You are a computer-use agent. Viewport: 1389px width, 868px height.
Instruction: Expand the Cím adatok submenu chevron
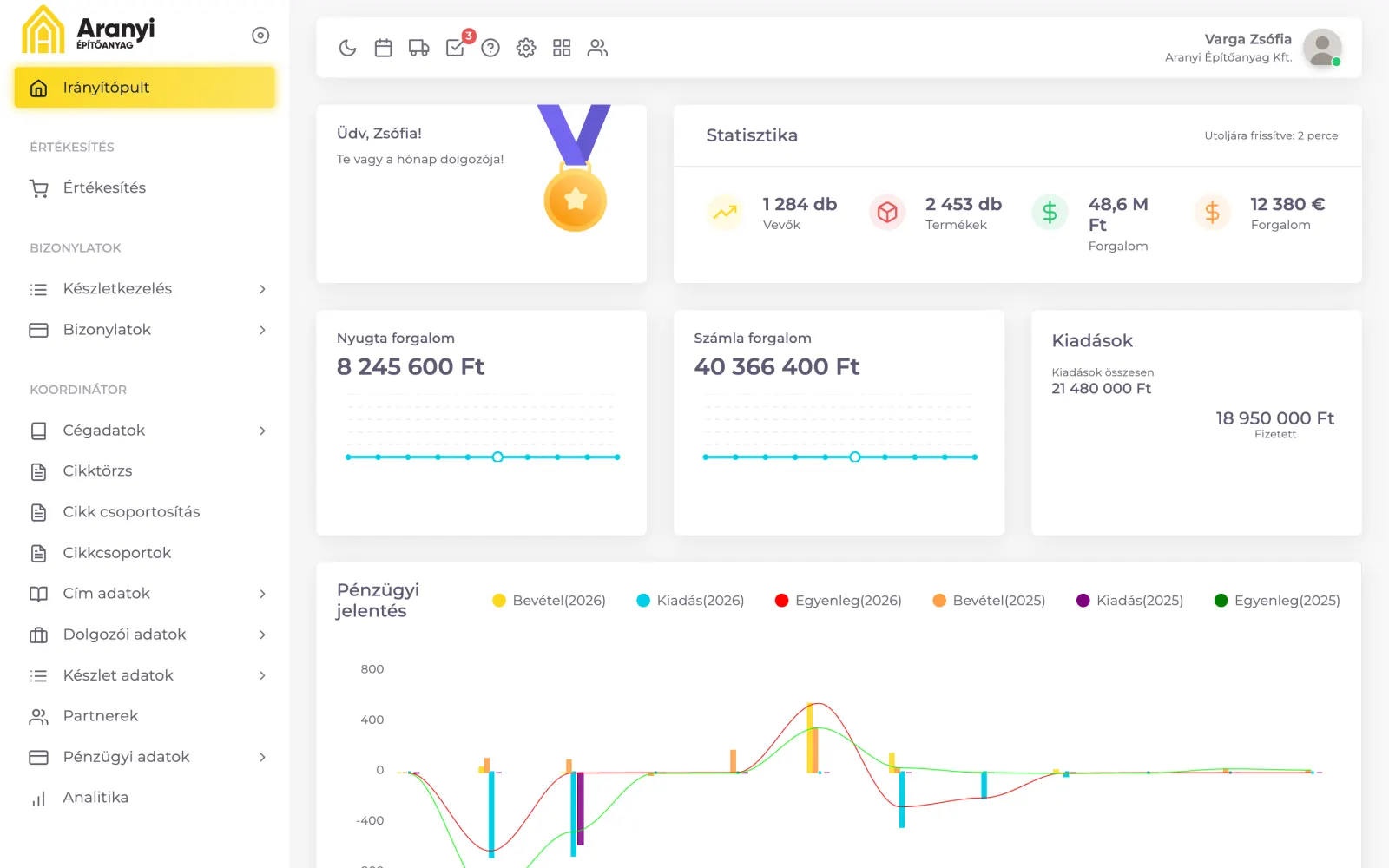click(262, 594)
